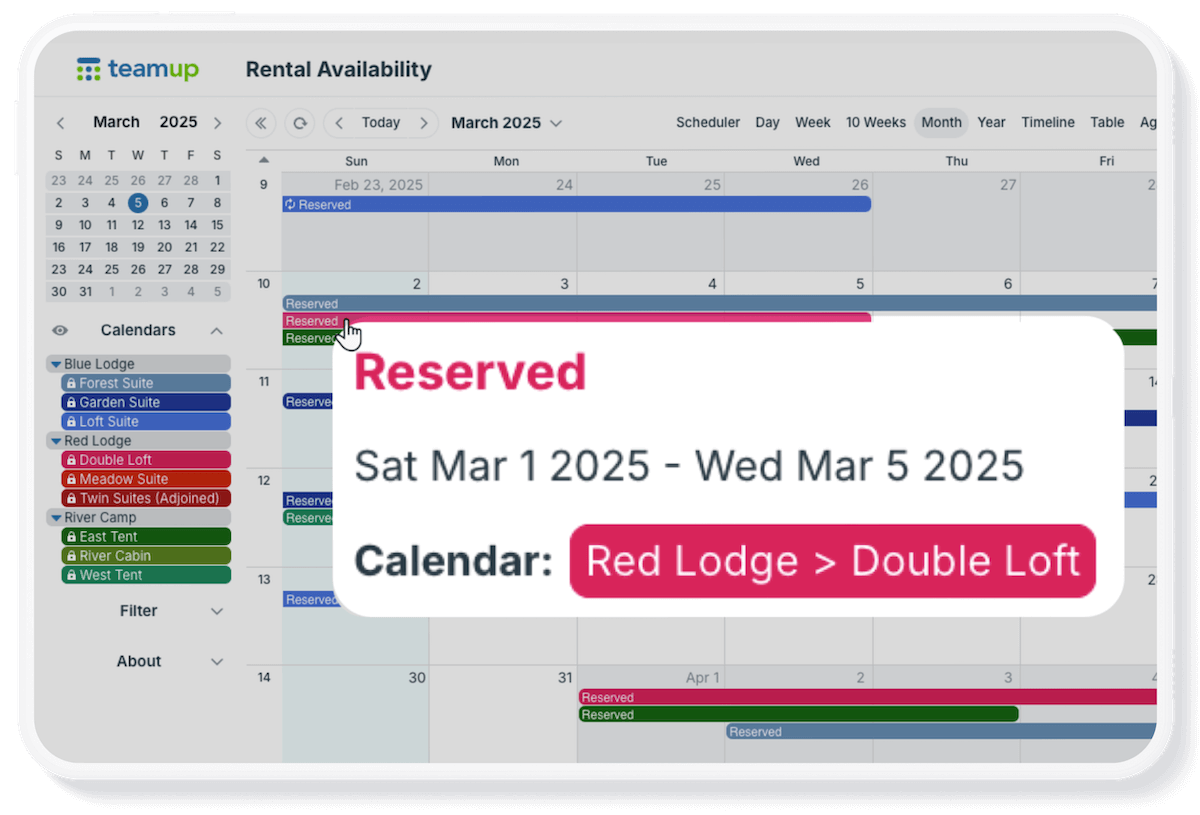
Task: Open the slate-blue Reserved event starting April 2
Action: 942,732
